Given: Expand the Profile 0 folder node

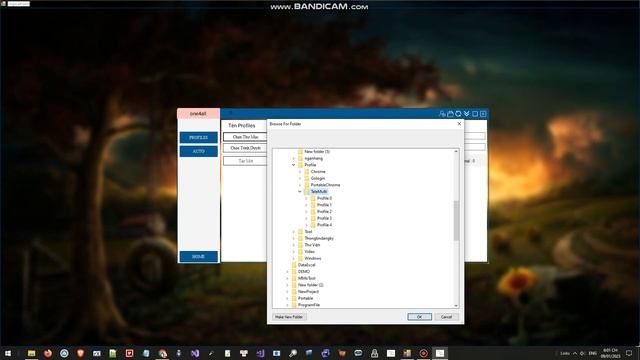Looking at the screenshot, I should [307, 198].
